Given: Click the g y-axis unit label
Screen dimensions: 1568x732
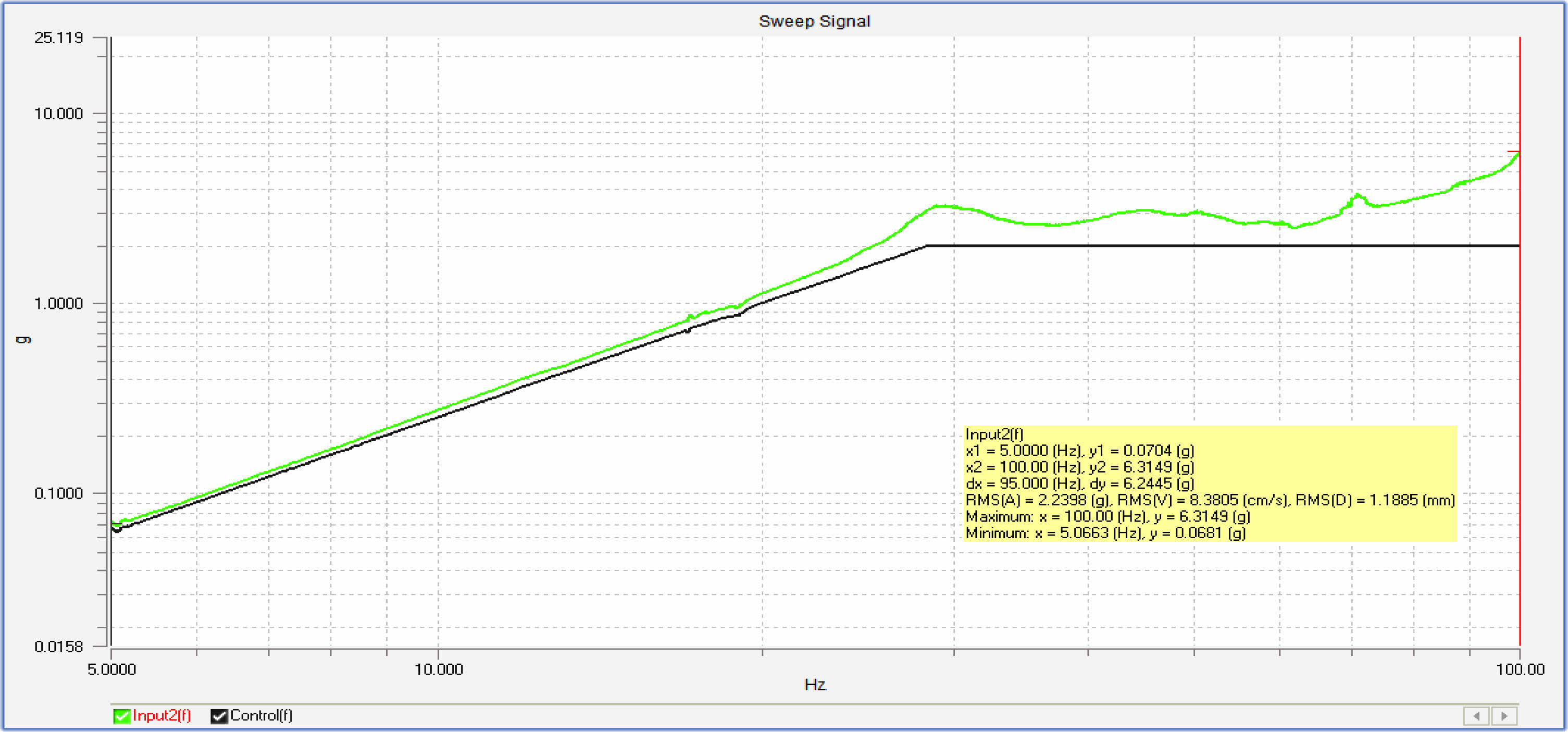Looking at the screenshot, I should (x=24, y=339).
